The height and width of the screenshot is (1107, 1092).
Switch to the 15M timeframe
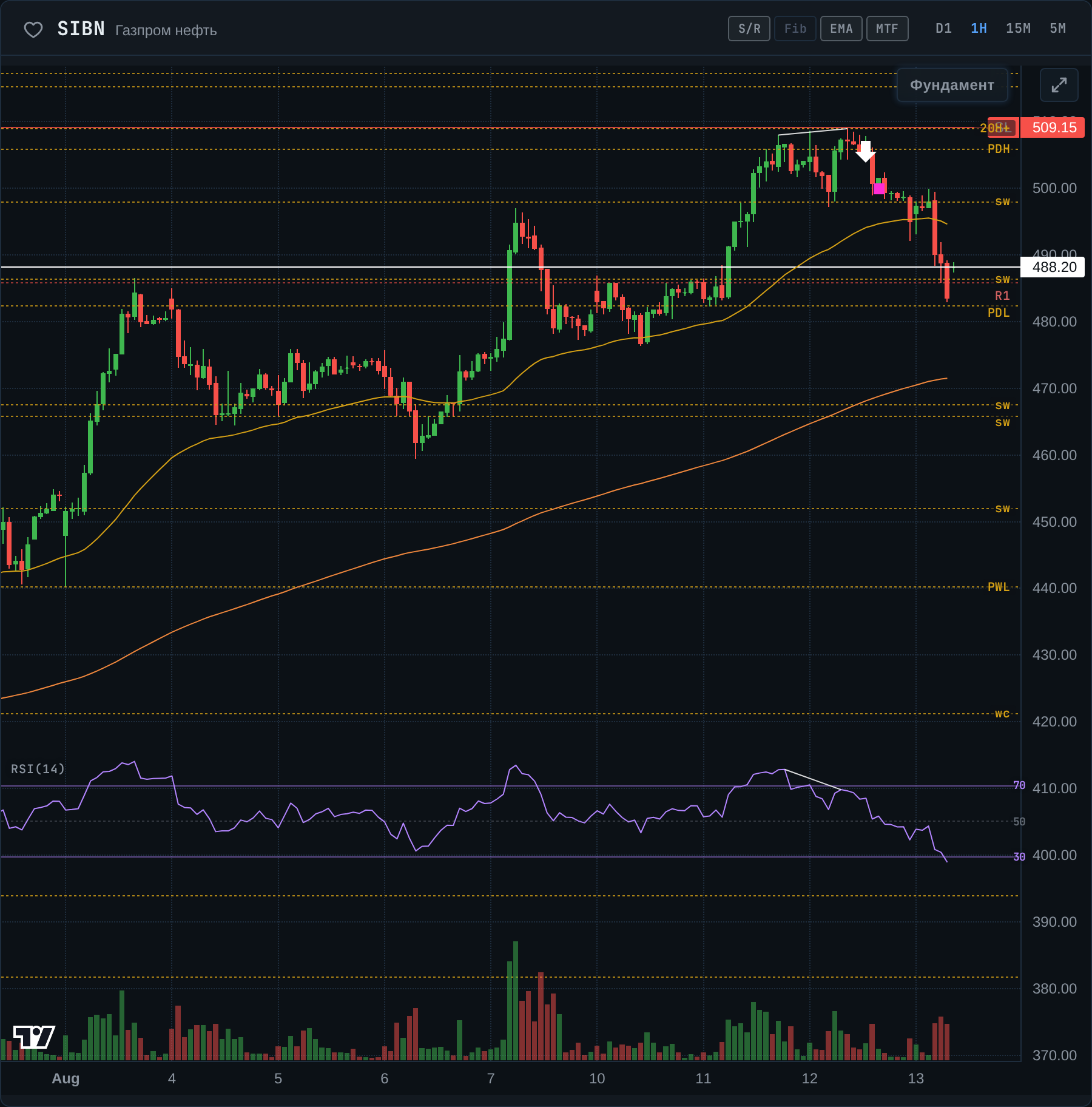[x=1018, y=29]
